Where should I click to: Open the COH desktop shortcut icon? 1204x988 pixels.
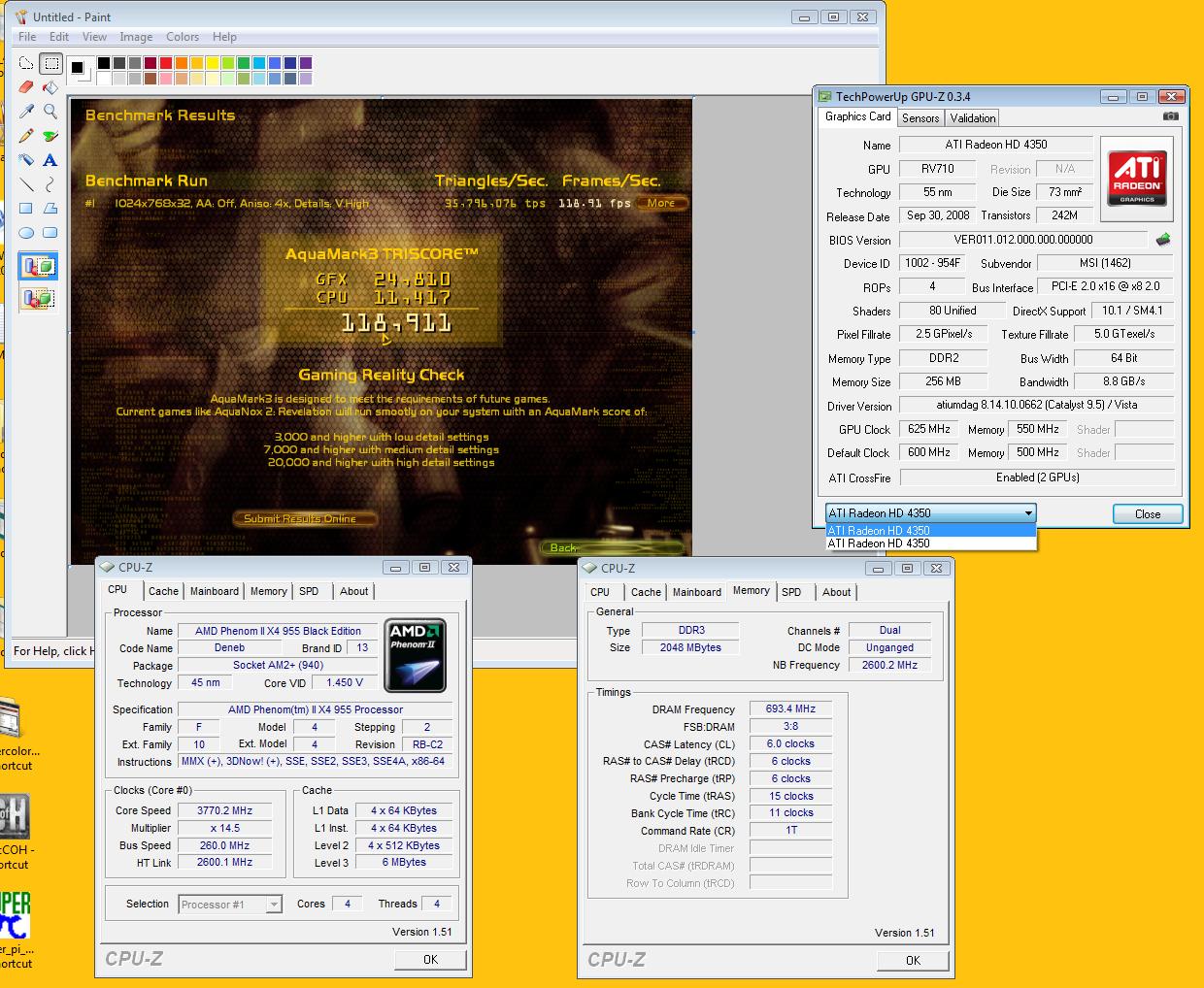pos(16,817)
